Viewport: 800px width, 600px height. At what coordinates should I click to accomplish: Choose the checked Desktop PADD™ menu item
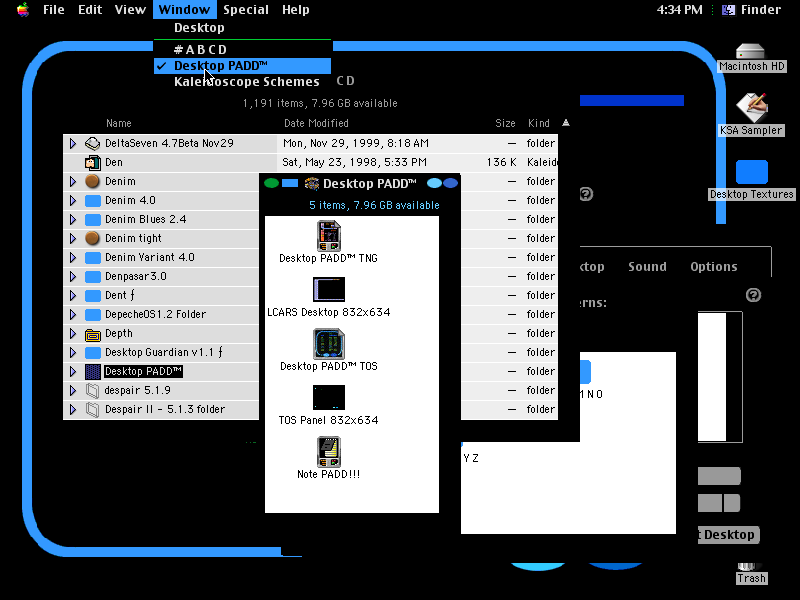pyautogui.click(x=242, y=66)
